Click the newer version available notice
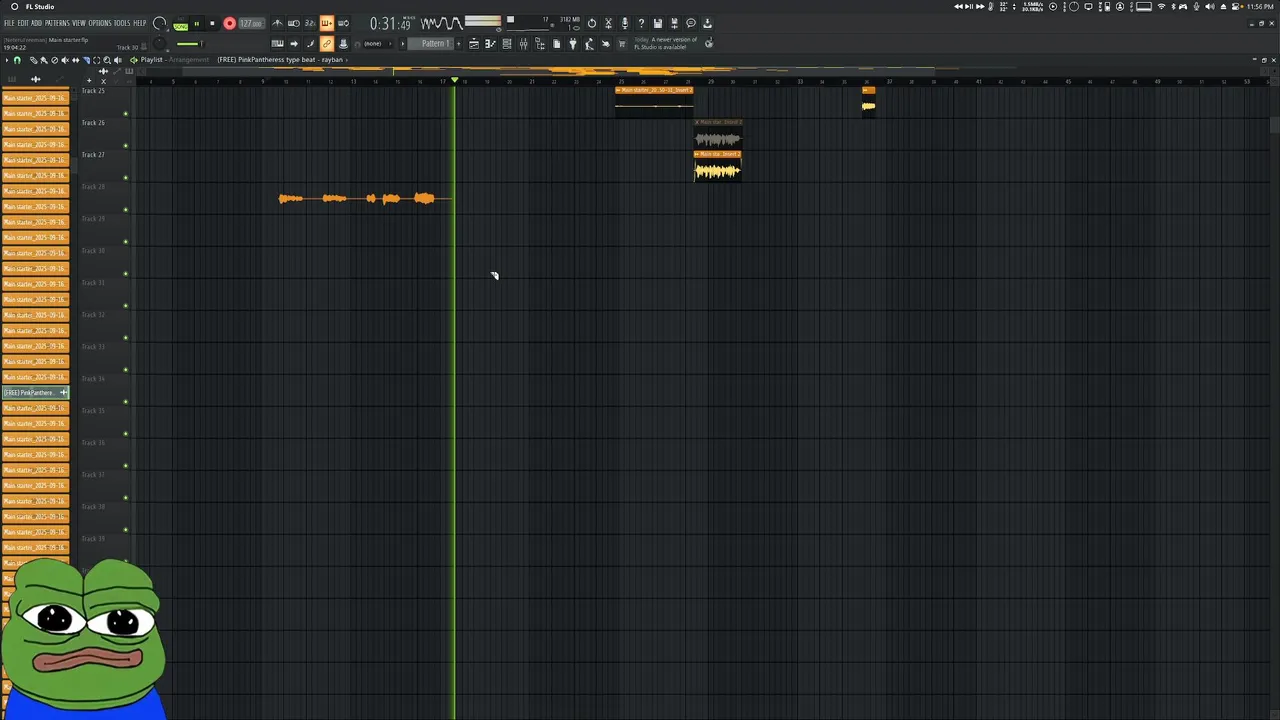Image resolution: width=1280 pixels, height=720 pixels. 666,44
